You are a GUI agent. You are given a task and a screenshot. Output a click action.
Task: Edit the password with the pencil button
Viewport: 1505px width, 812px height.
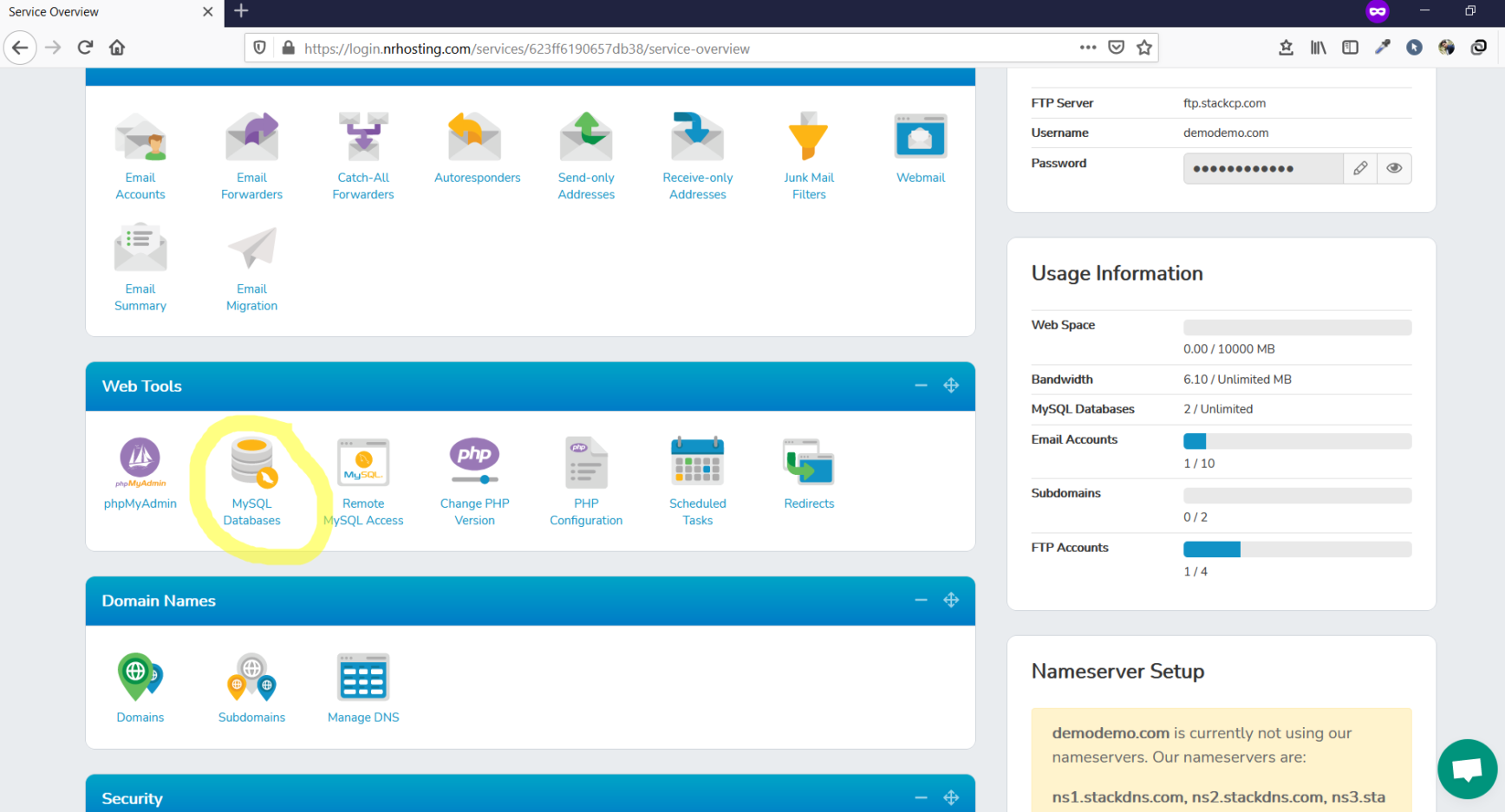(x=1360, y=168)
